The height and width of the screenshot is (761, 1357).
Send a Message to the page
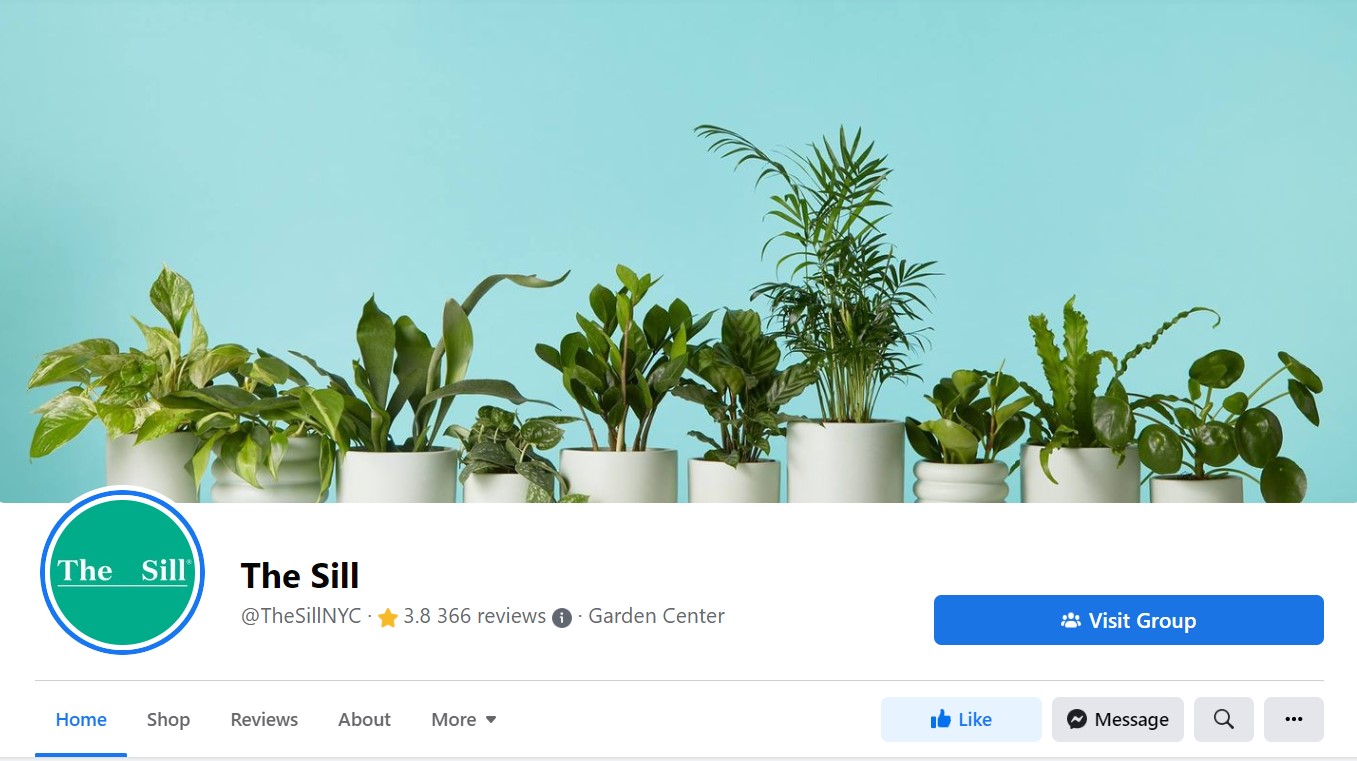pos(1118,719)
